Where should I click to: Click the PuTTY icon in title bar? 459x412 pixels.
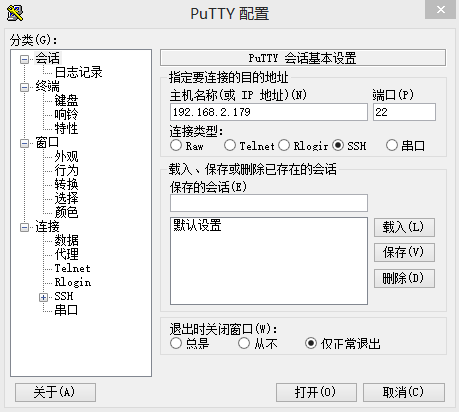click(15, 14)
